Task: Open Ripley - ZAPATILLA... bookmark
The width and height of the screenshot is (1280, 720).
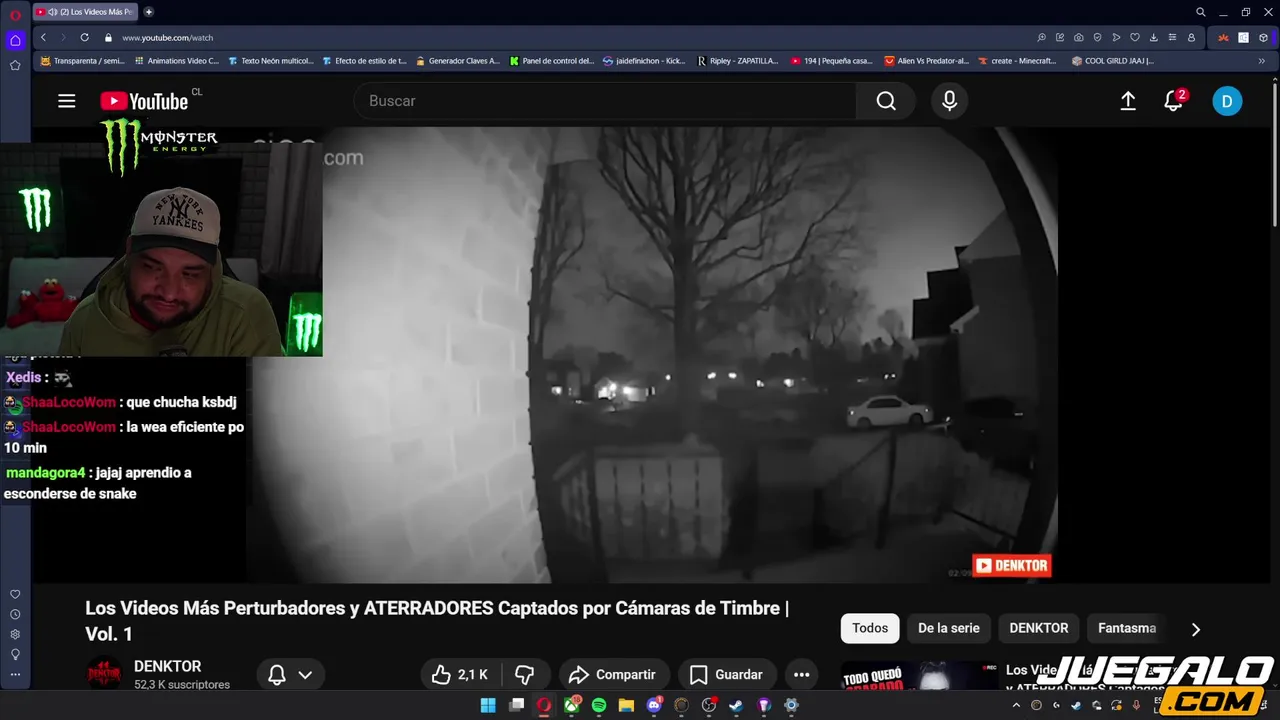Action: click(738, 61)
